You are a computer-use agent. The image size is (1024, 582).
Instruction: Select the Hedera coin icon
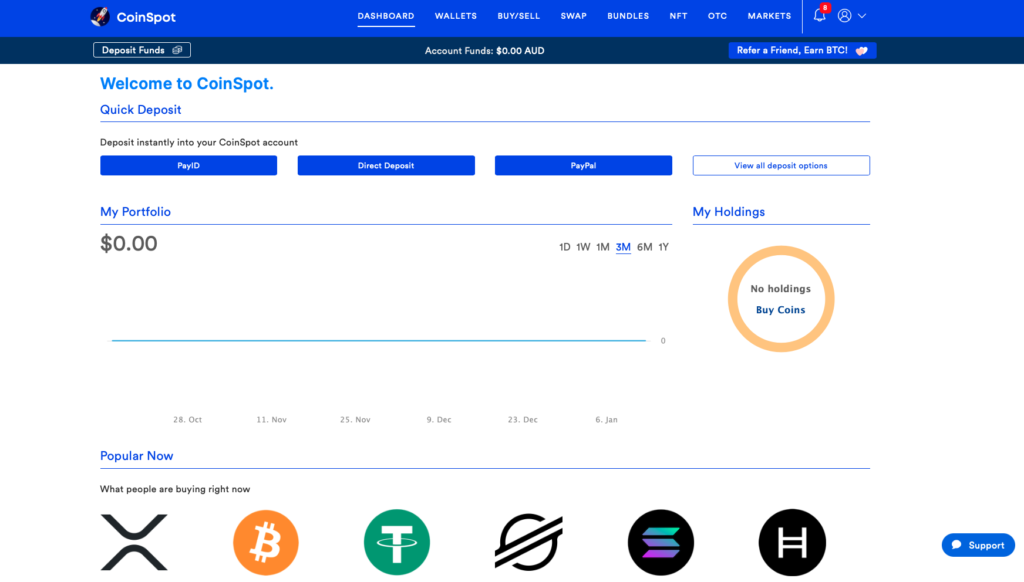point(792,542)
